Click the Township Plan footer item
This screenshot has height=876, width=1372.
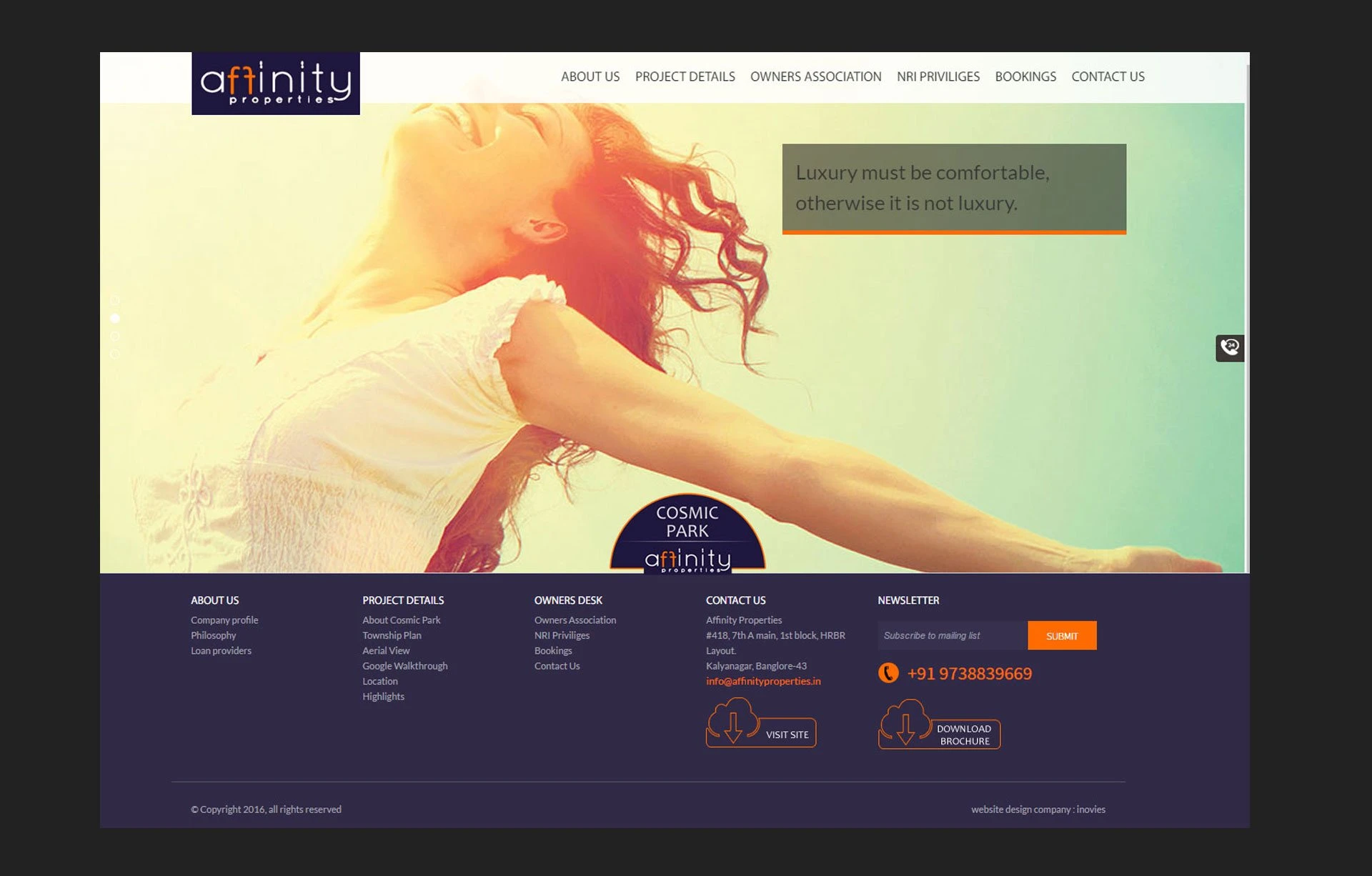(x=391, y=635)
